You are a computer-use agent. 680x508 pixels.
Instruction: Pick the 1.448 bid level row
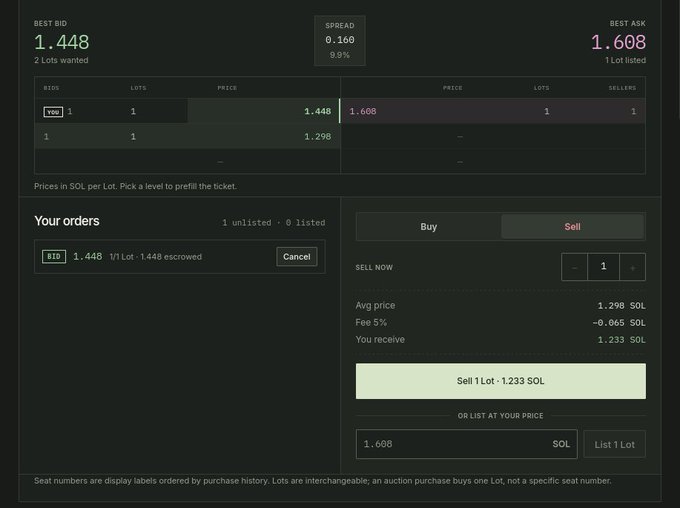[187, 111]
